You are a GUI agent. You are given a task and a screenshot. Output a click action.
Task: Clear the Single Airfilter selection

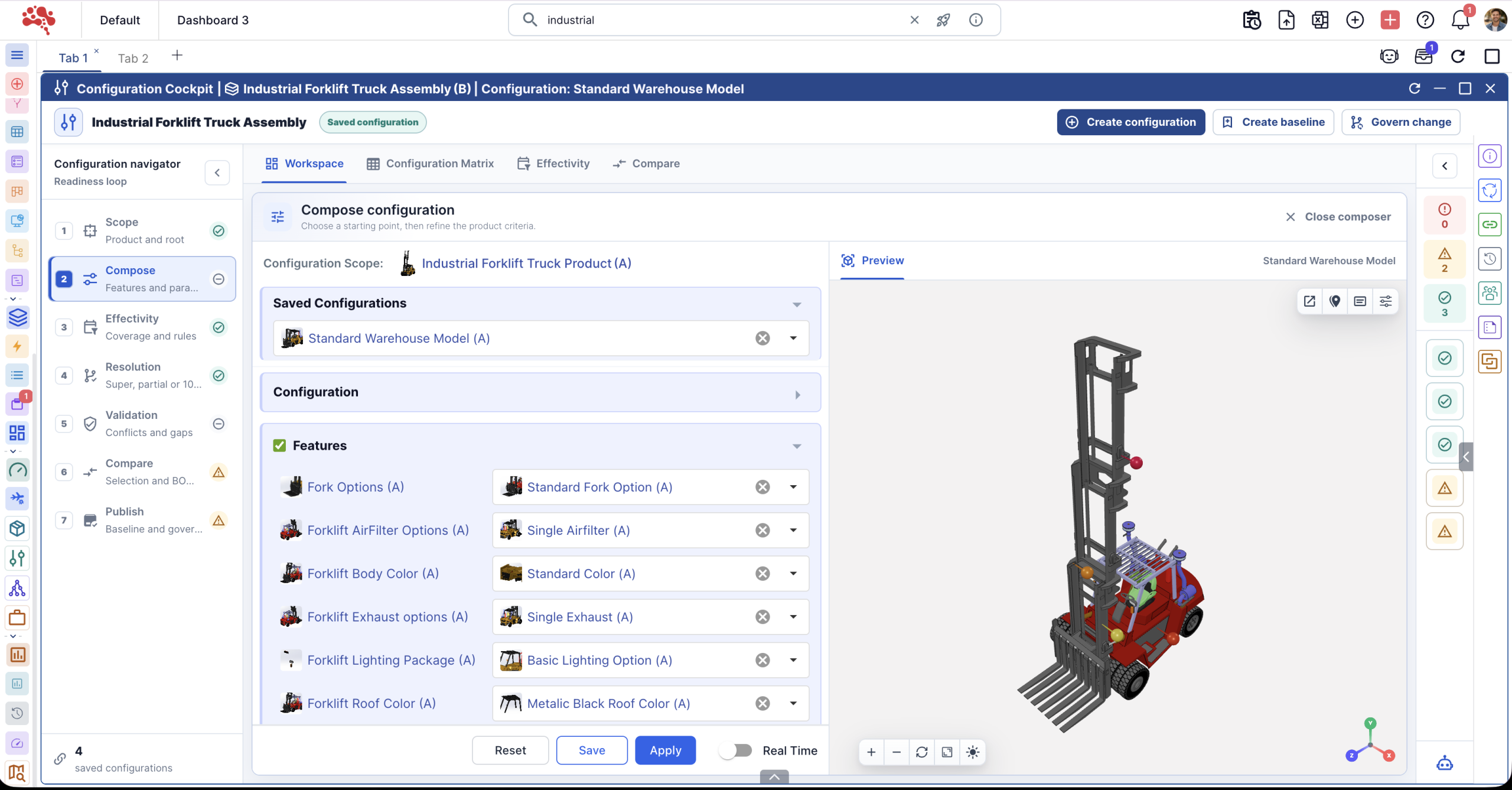coord(763,531)
